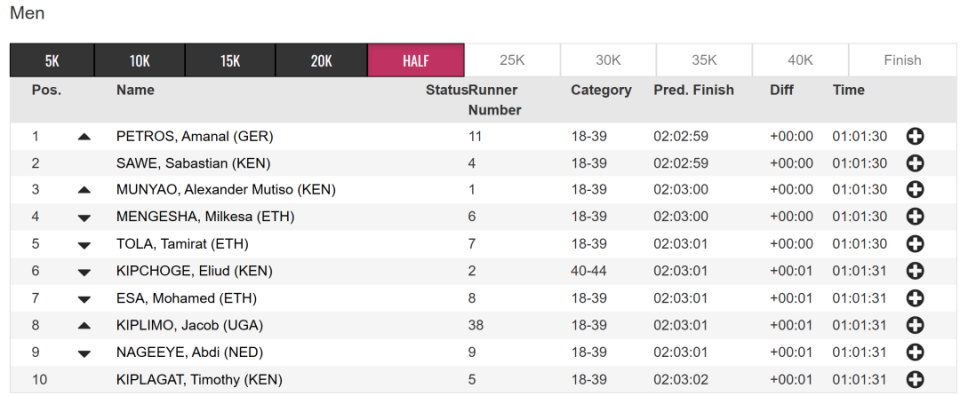960x396 pixels.
Task: Expand NAGEEYE, Abdi row with plus icon
Action: (x=915, y=353)
